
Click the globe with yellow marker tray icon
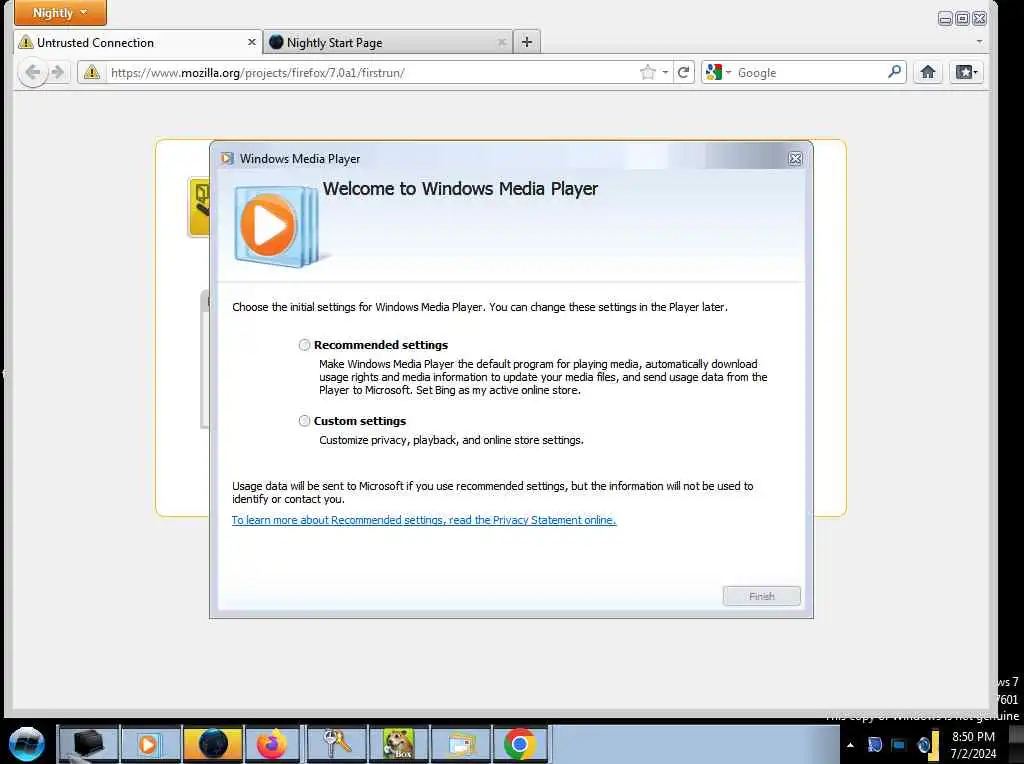(x=927, y=744)
